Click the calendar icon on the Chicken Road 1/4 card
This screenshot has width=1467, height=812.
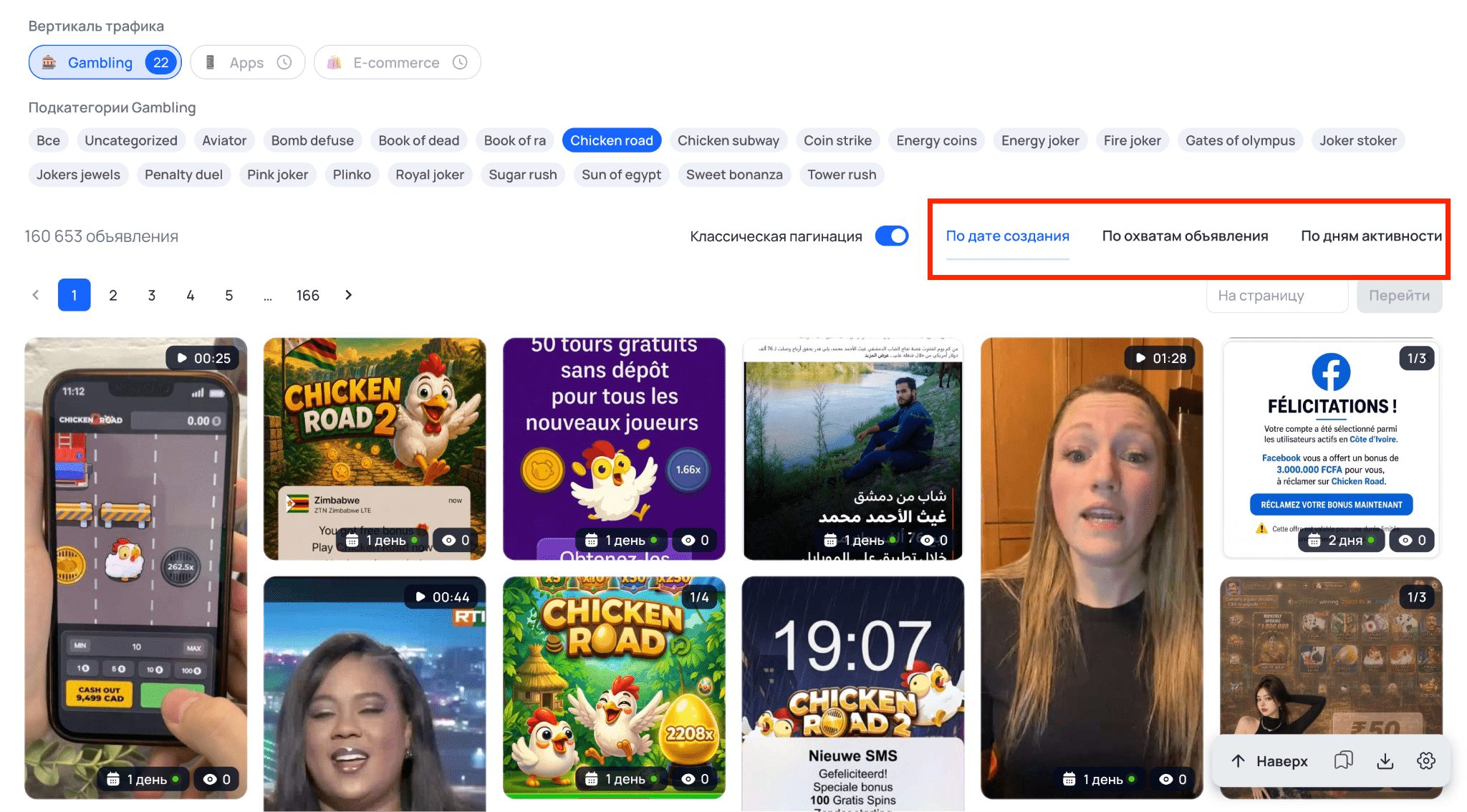tap(591, 779)
